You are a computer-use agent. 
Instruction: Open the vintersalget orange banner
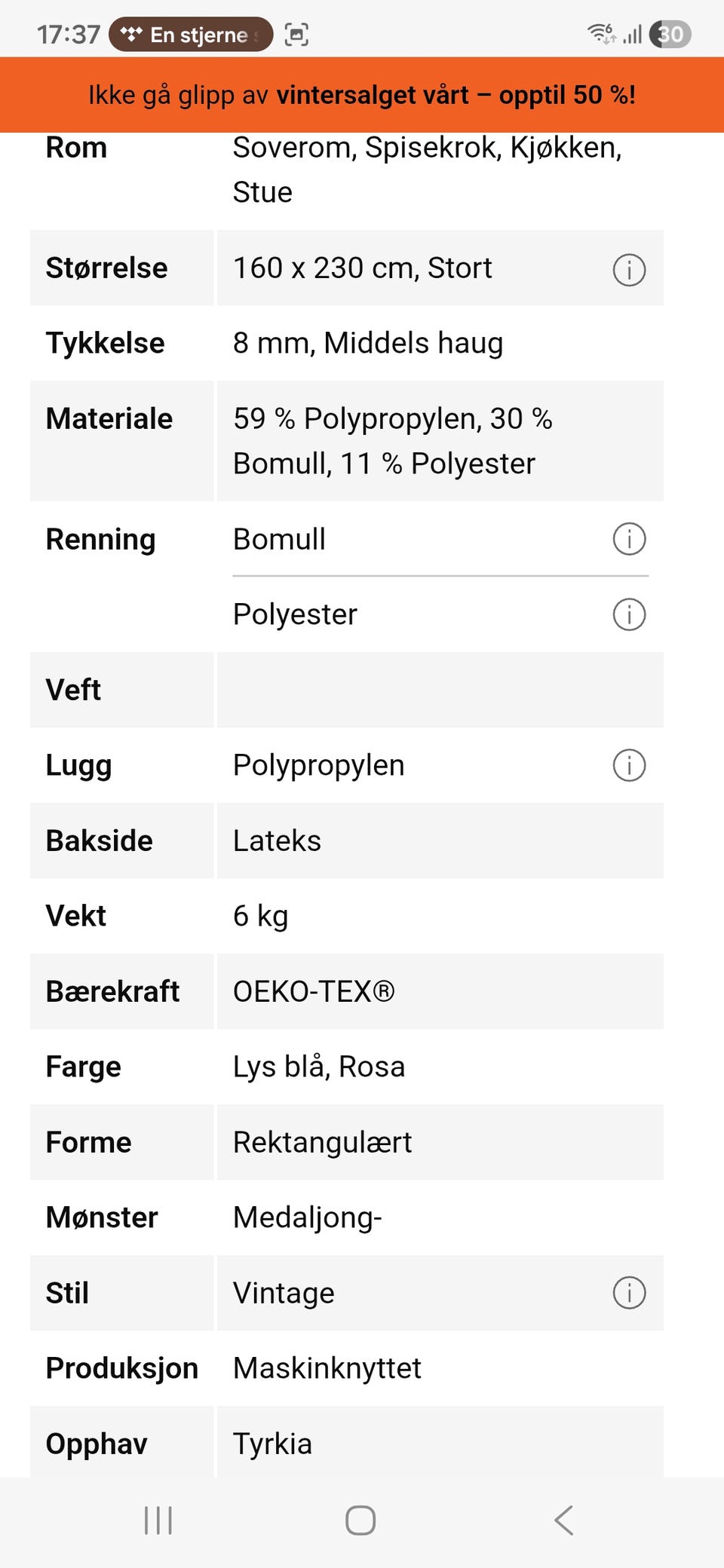[362, 95]
